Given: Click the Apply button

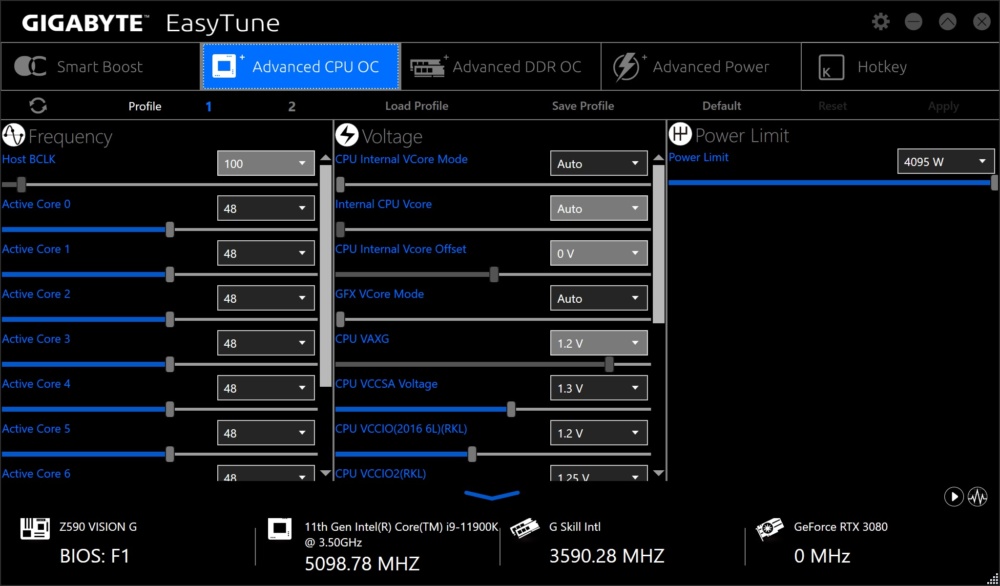Looking at the screenshot, I should tap(943, 106).
